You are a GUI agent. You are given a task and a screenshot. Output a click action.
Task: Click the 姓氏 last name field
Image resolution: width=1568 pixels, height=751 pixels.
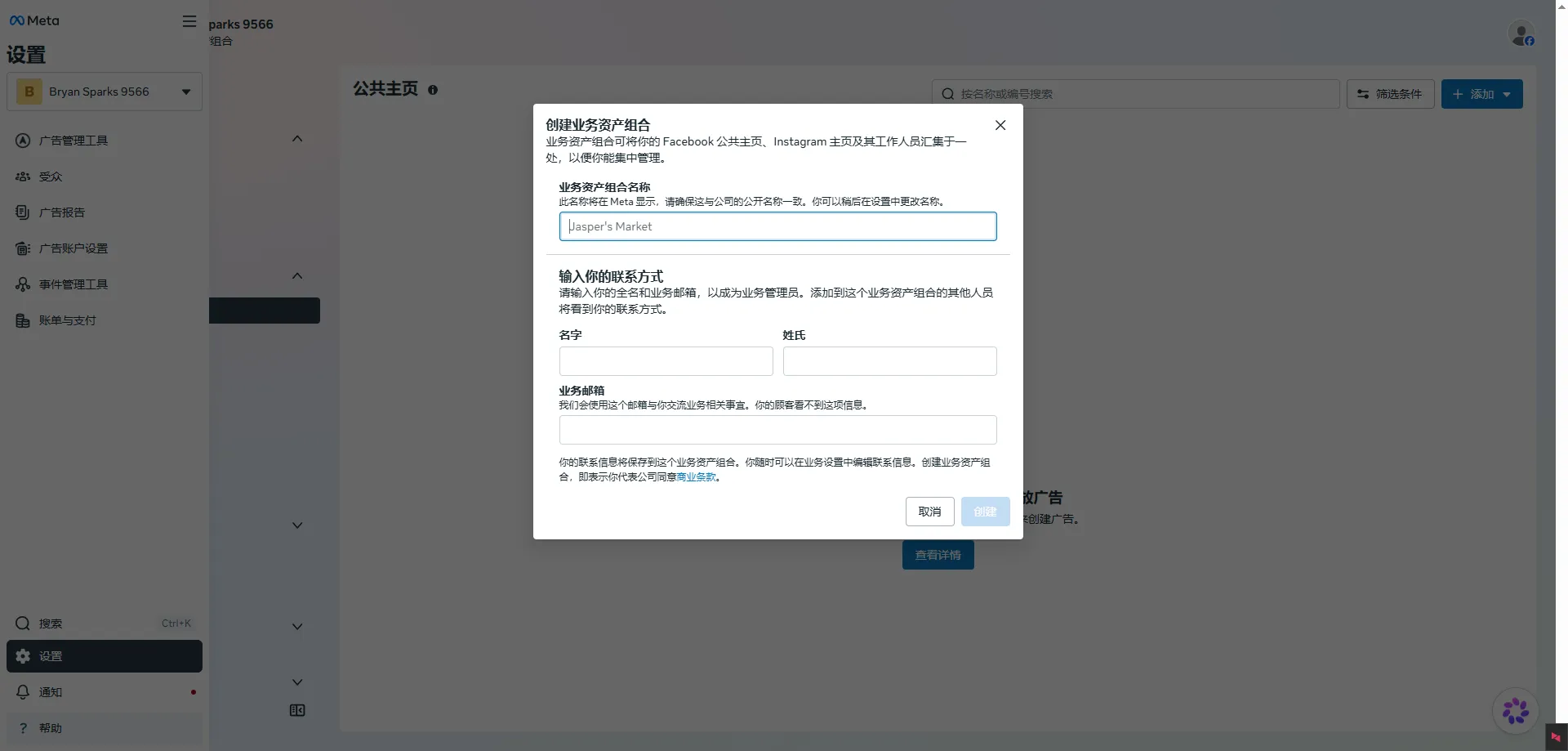click(x=889, y=361)
